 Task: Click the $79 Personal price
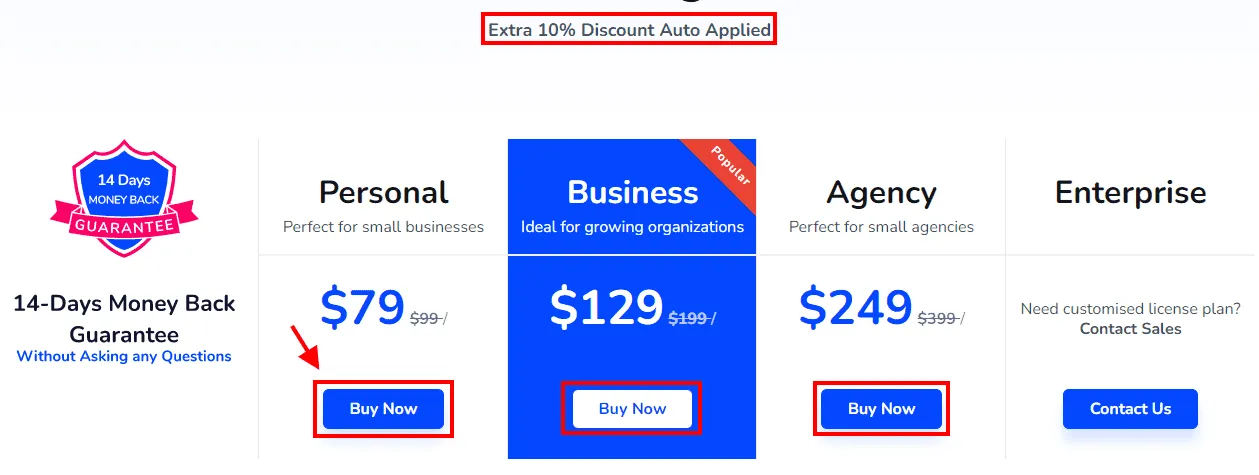point(362,308)
